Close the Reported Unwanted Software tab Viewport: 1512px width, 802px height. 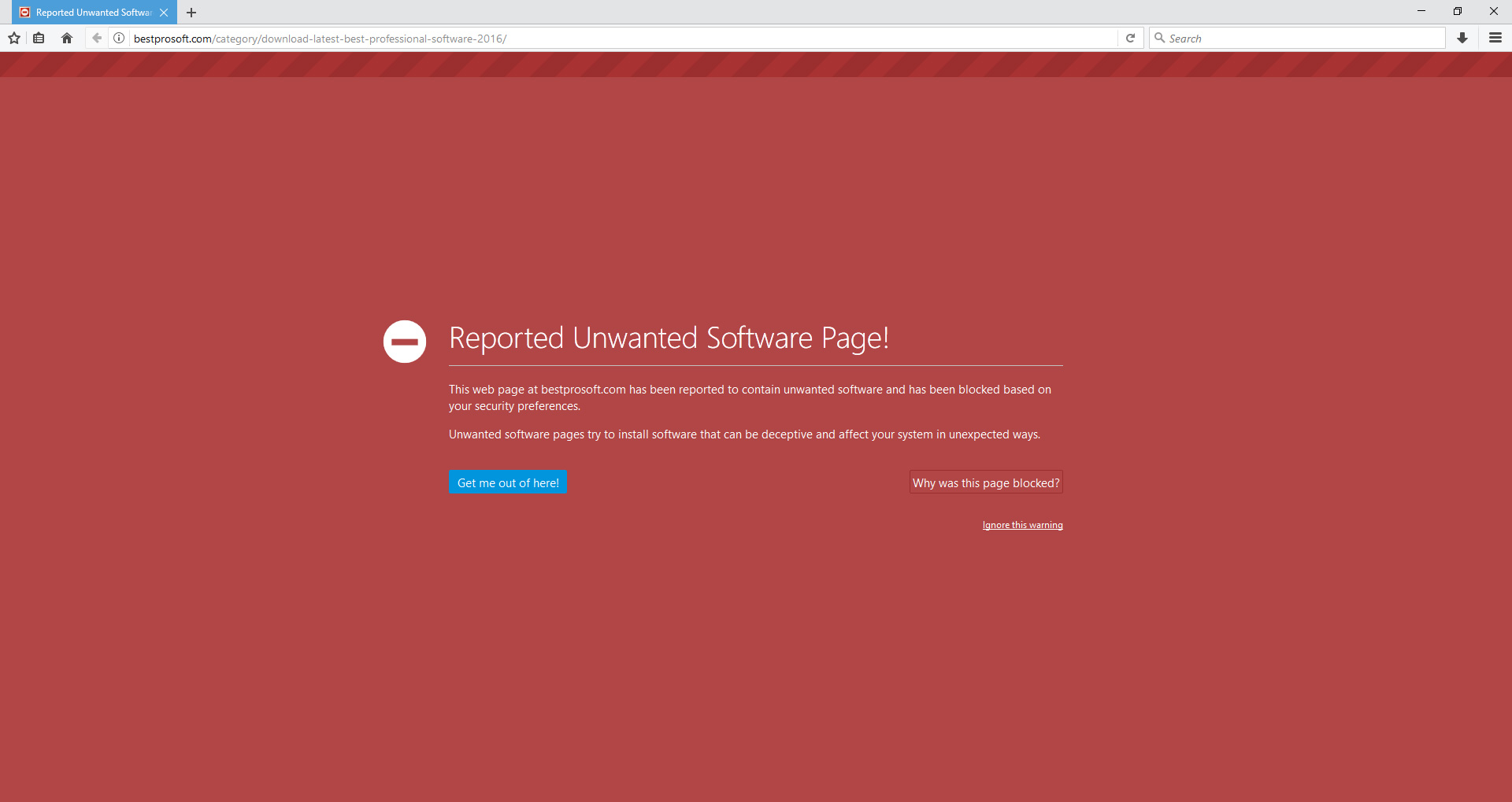pos(164,13)
